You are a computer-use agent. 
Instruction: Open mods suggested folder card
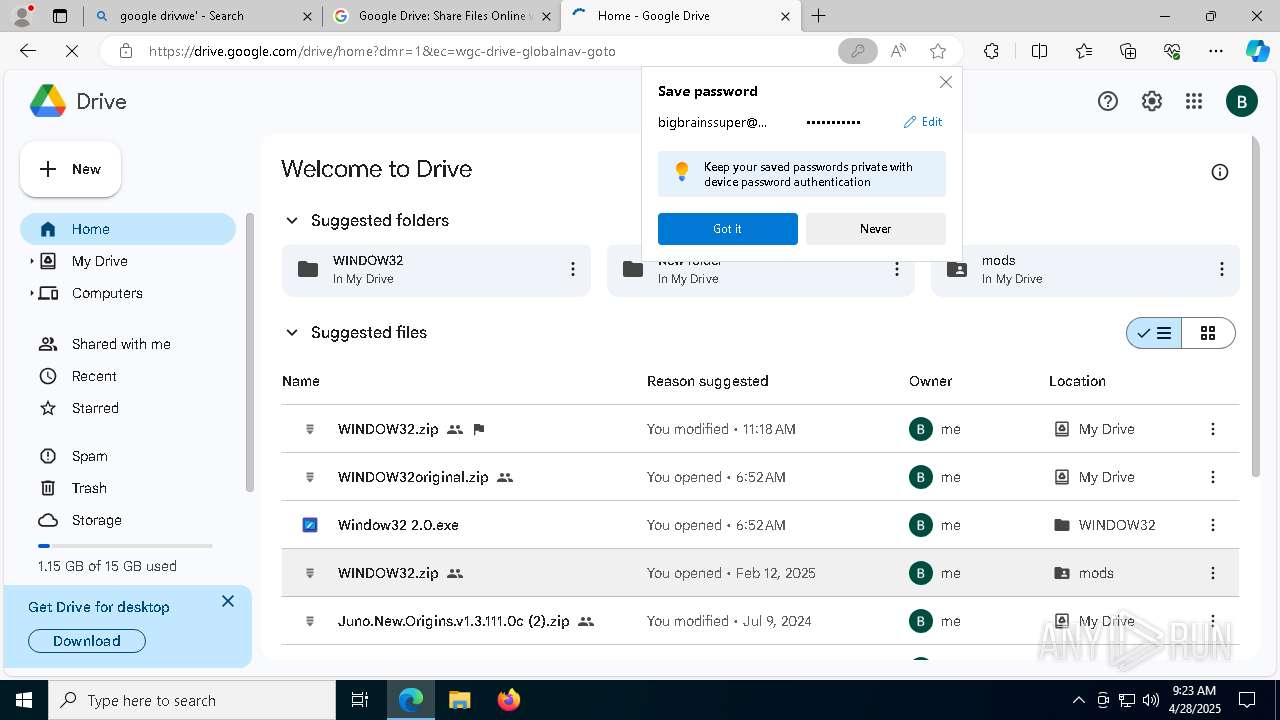[1085, 269]
